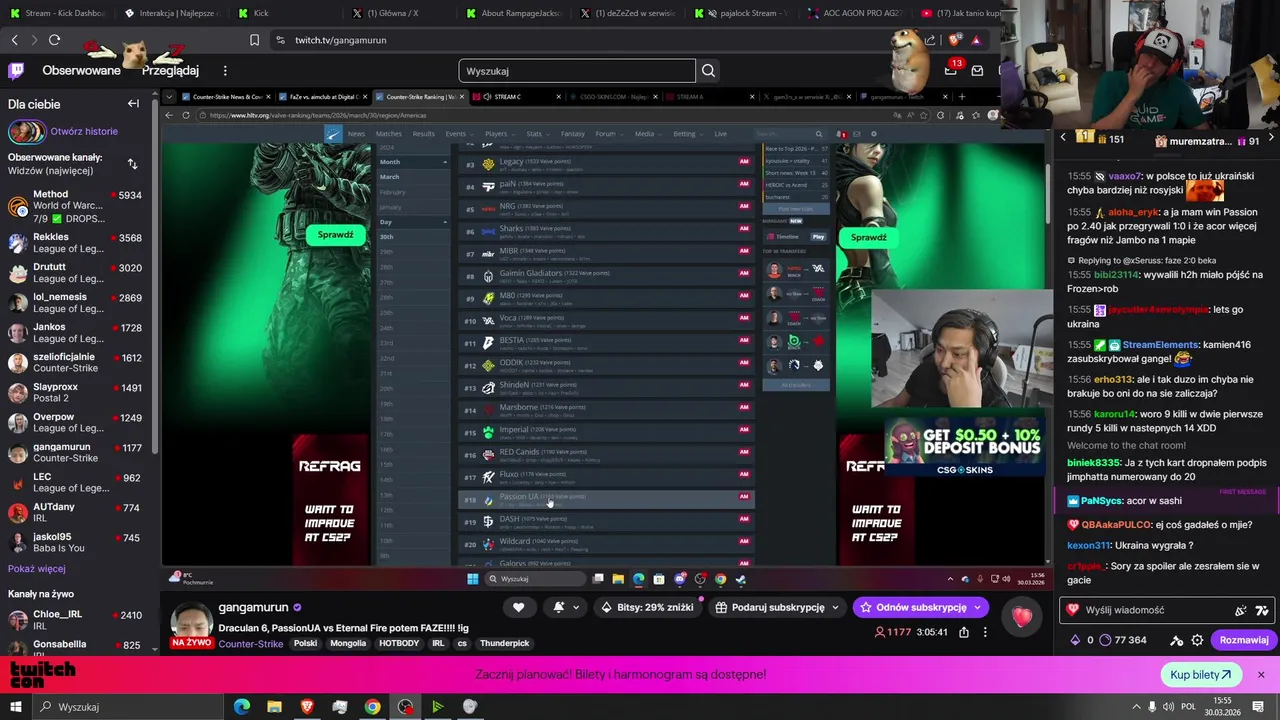Viewport: 1280px width, 720px height.
Task: Open the Przeglądaj tab
Action: tap(170, 71)
